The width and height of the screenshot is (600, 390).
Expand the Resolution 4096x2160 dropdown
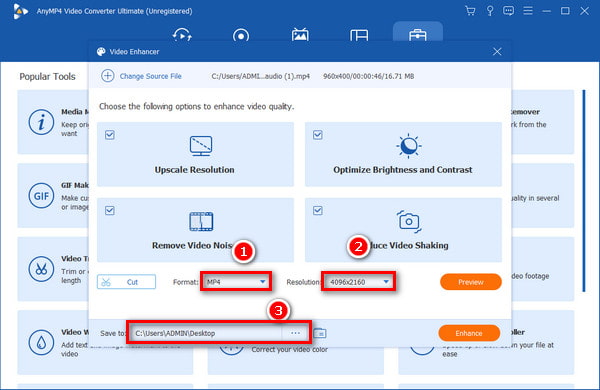(x=359, y=282)
